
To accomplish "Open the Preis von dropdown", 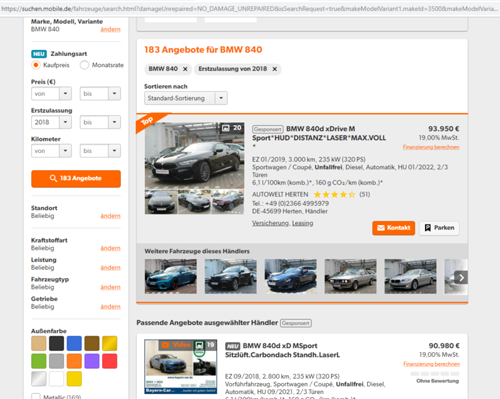I will click(51, 94).
